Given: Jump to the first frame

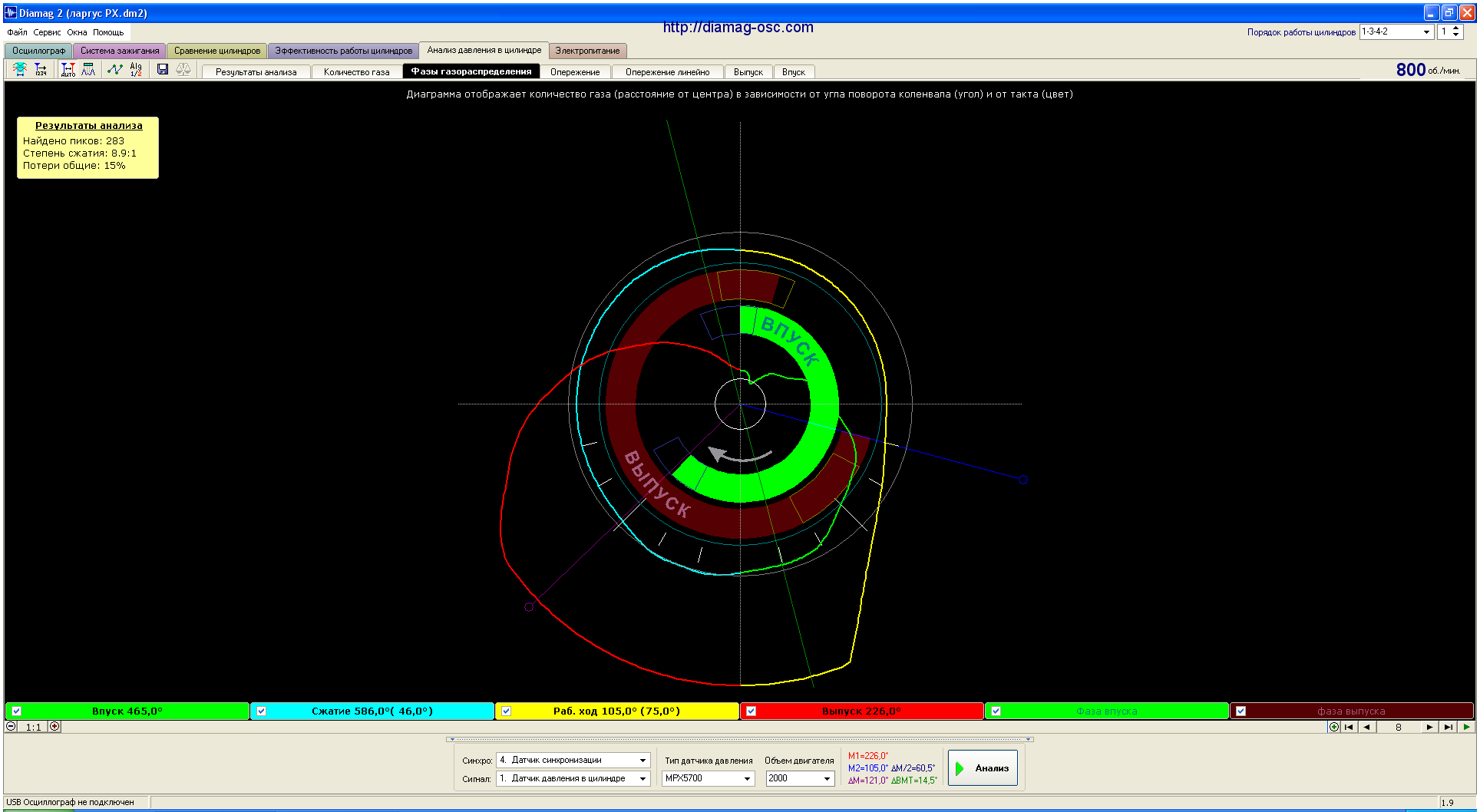Looking at the screenshot, I should 1349,727.
